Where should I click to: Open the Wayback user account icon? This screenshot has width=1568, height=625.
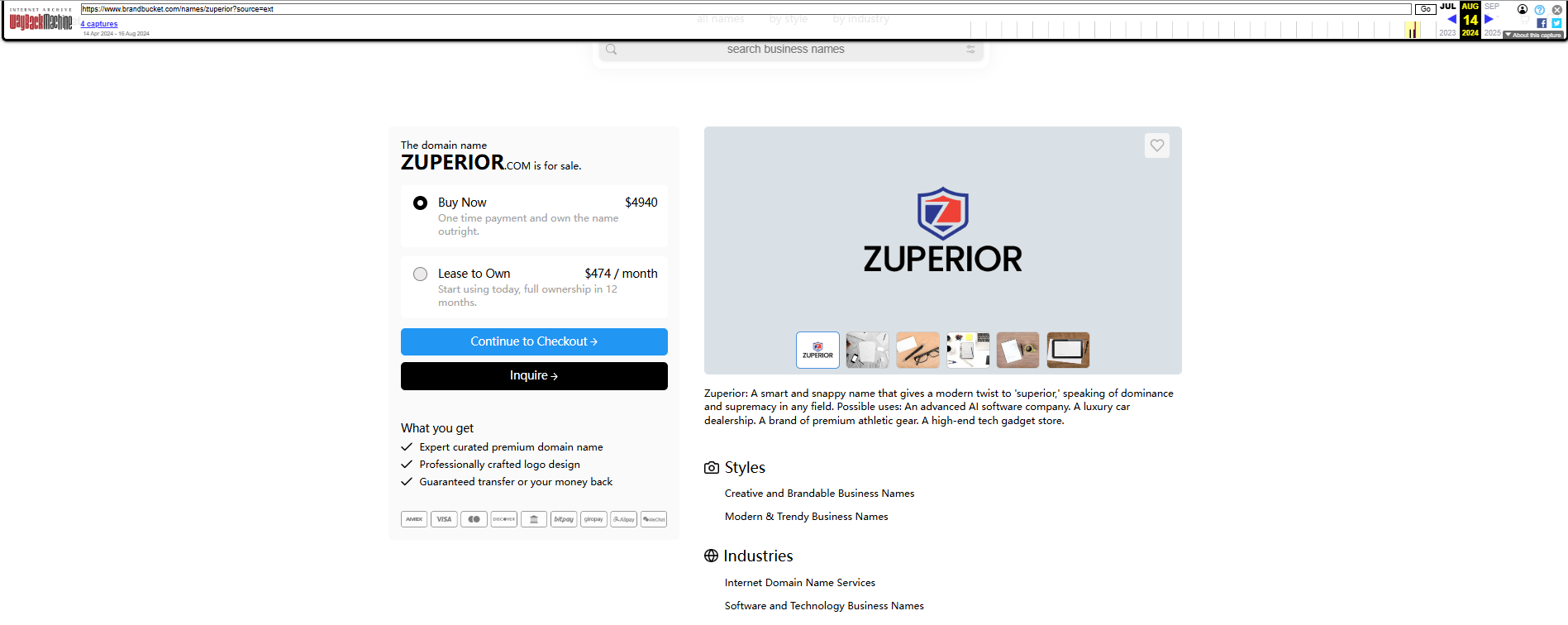[1523, 9]
